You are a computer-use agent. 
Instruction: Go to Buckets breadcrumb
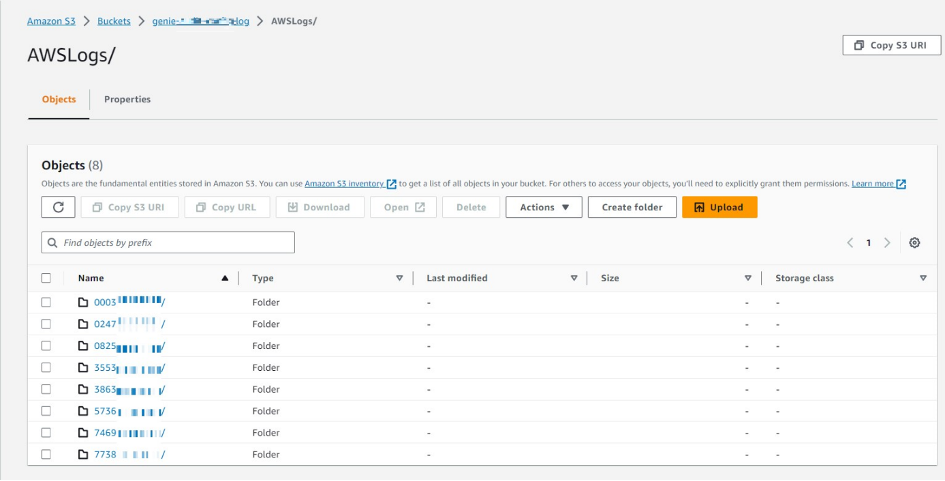[114, 21]
